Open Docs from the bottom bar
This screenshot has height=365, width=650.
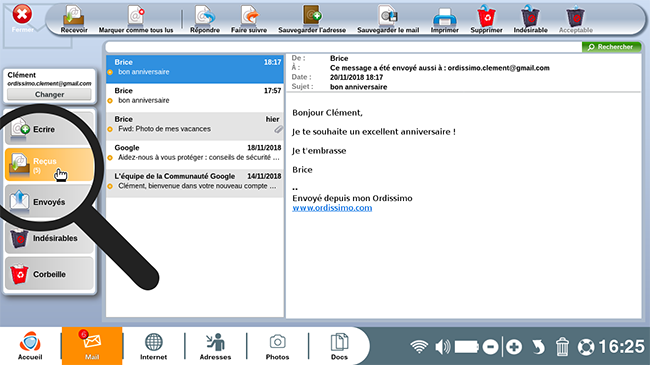(339, 346)
